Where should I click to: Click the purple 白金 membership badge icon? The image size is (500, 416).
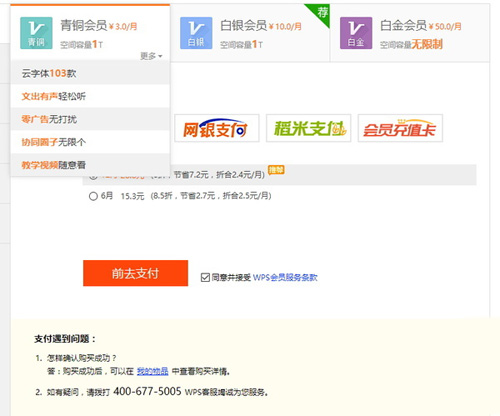click(x=356, y=33)
